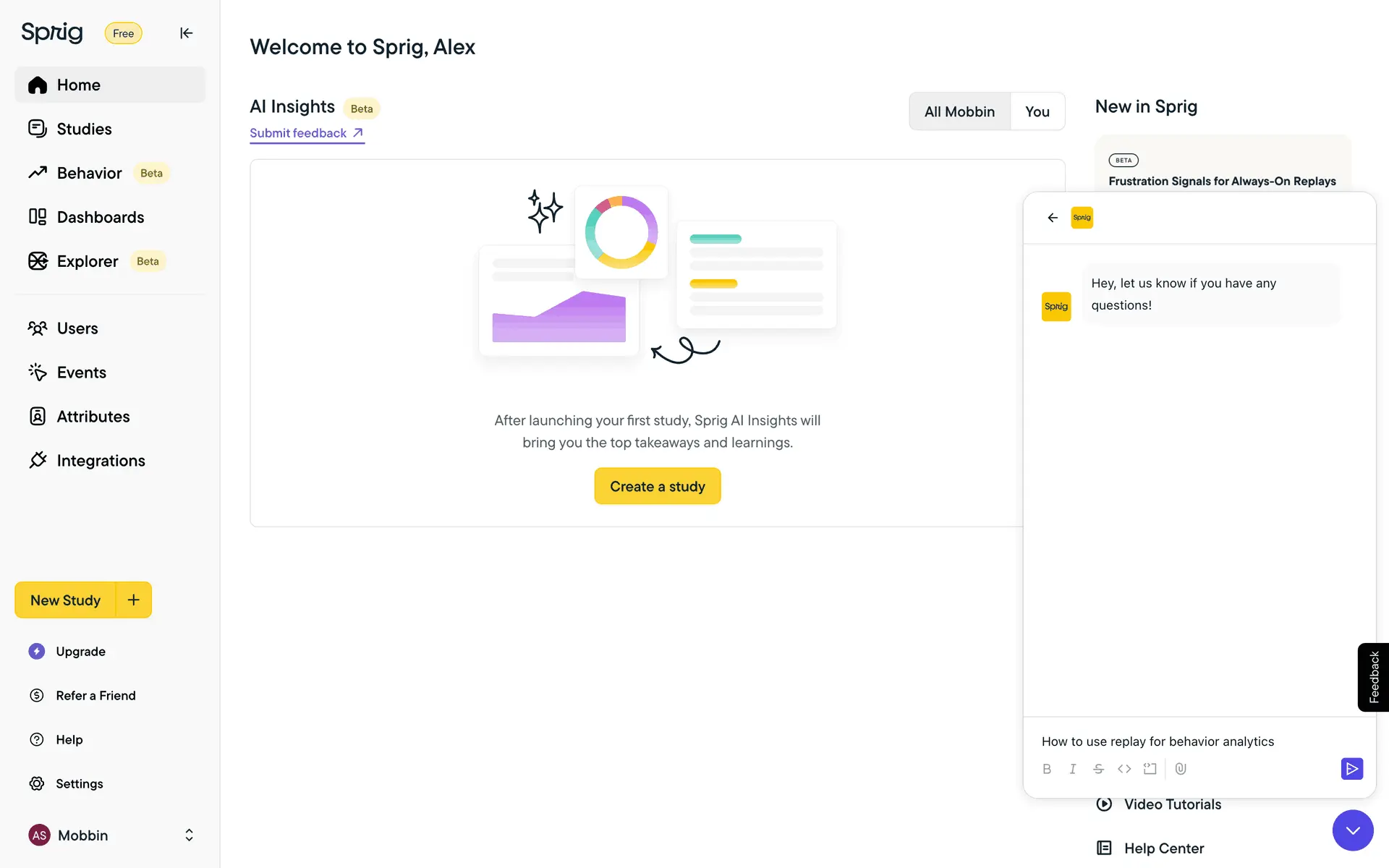
Task: Open the Studies page
Action: point(84,129)
